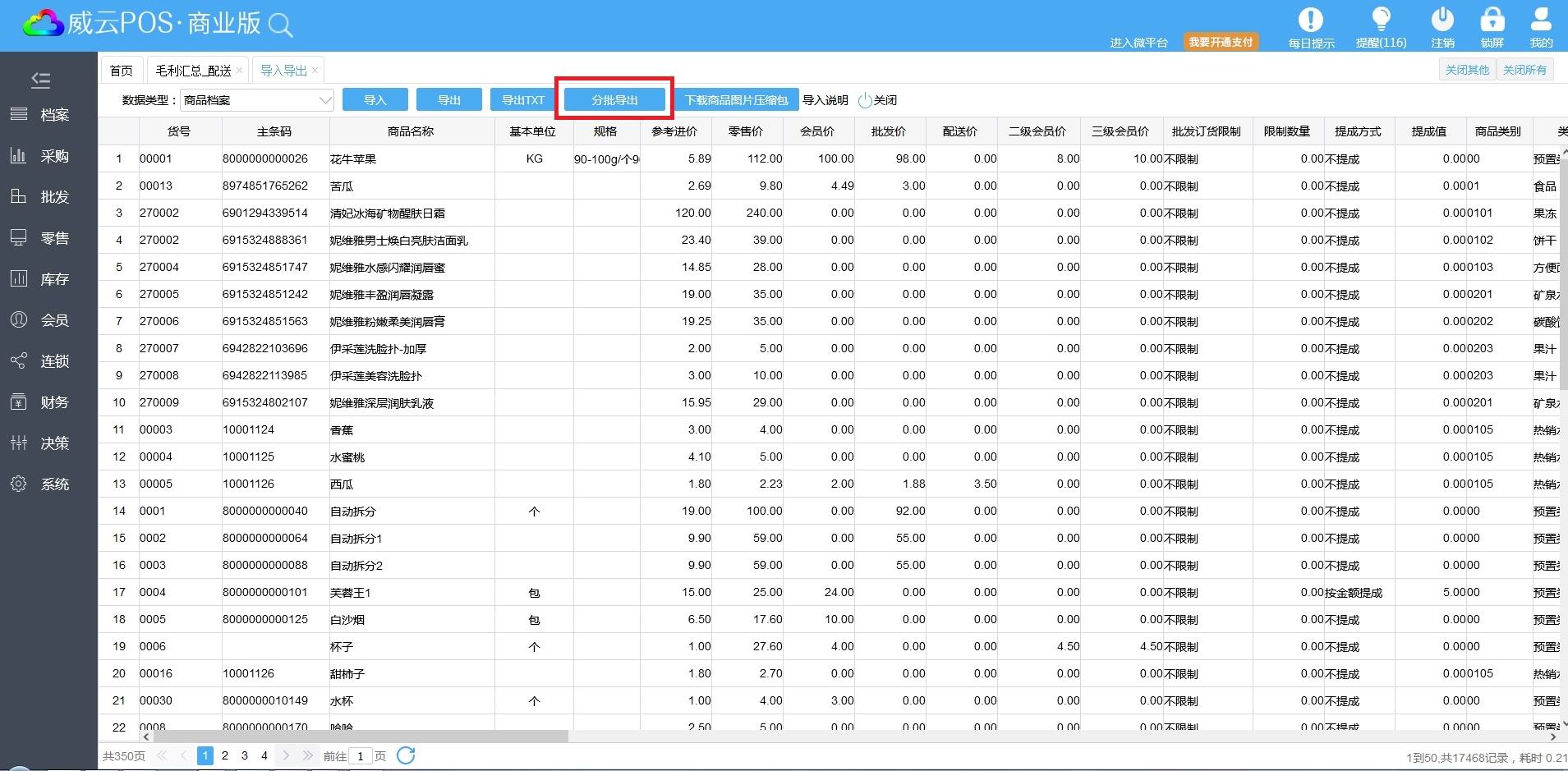The width and height of the screenshot is (1568, 771).
Task: Click the page number input field
Action: 361,756
